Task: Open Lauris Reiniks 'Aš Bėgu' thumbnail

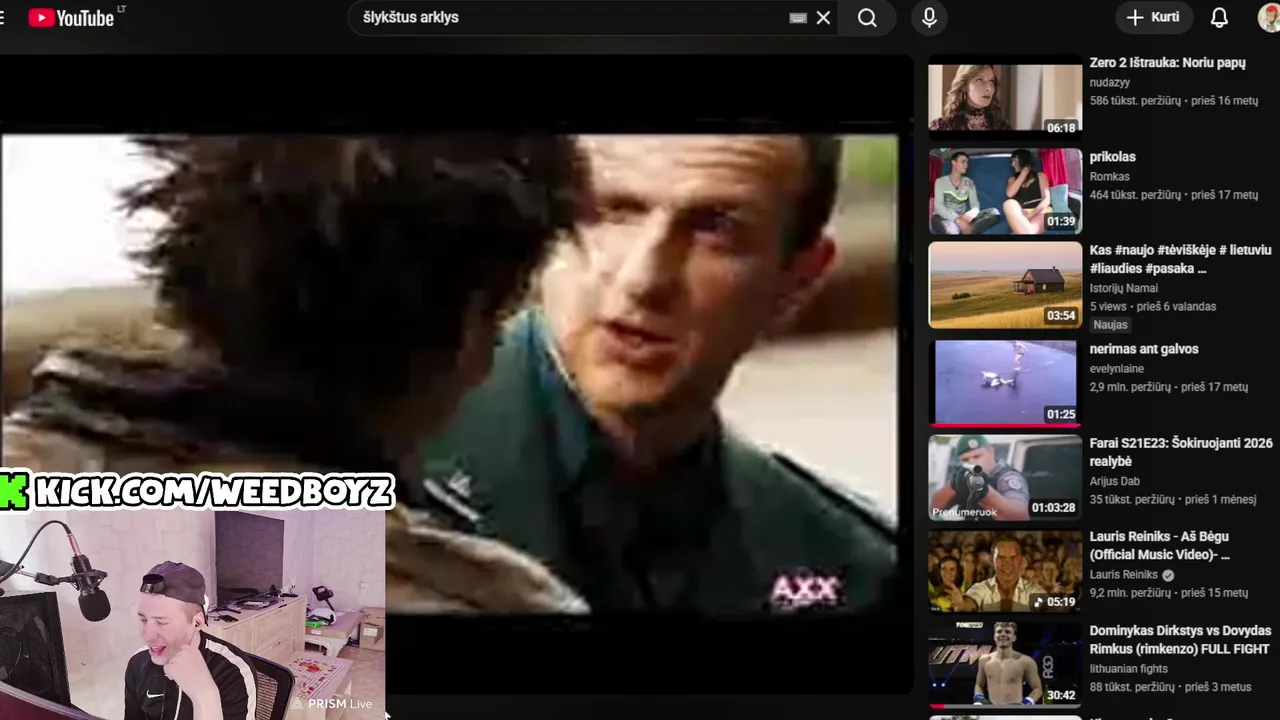Action: click(1005, 571)
